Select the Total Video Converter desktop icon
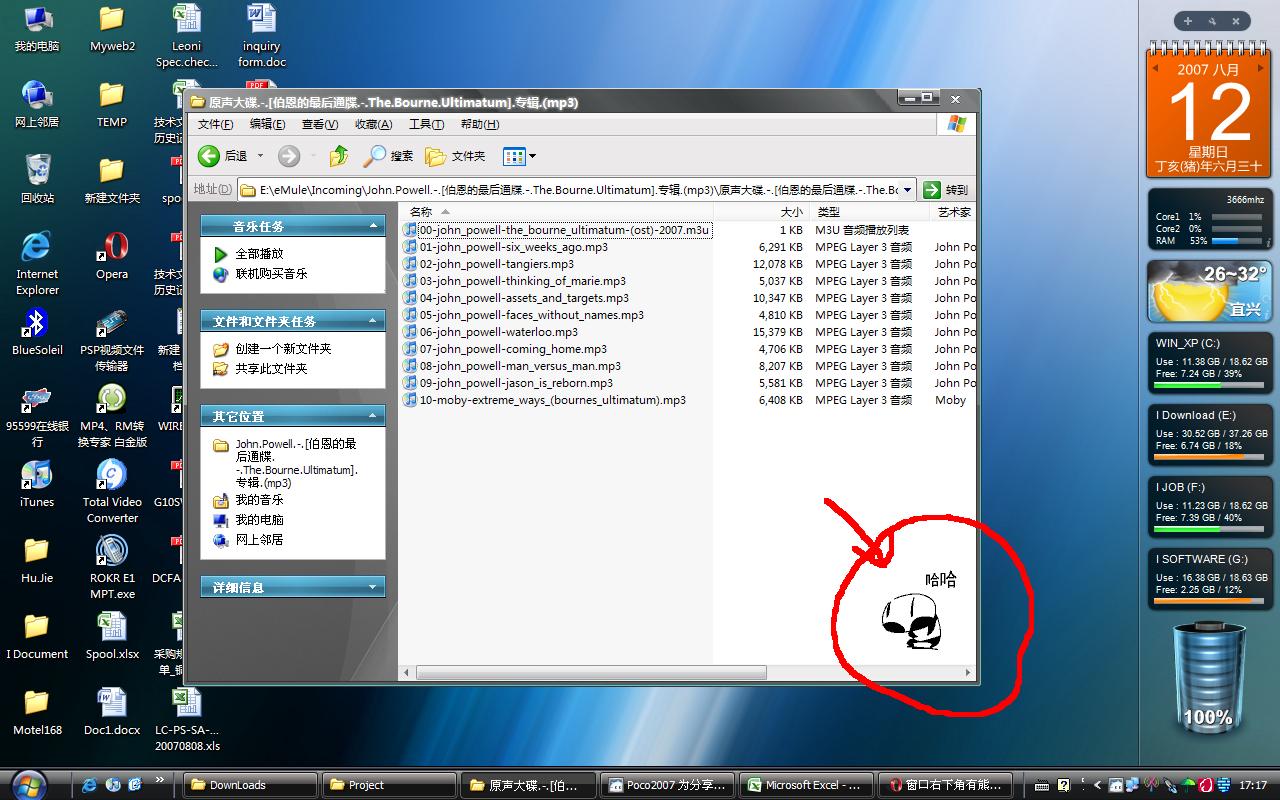Viewport: 1280px width, 800px height. click(112, 491)
